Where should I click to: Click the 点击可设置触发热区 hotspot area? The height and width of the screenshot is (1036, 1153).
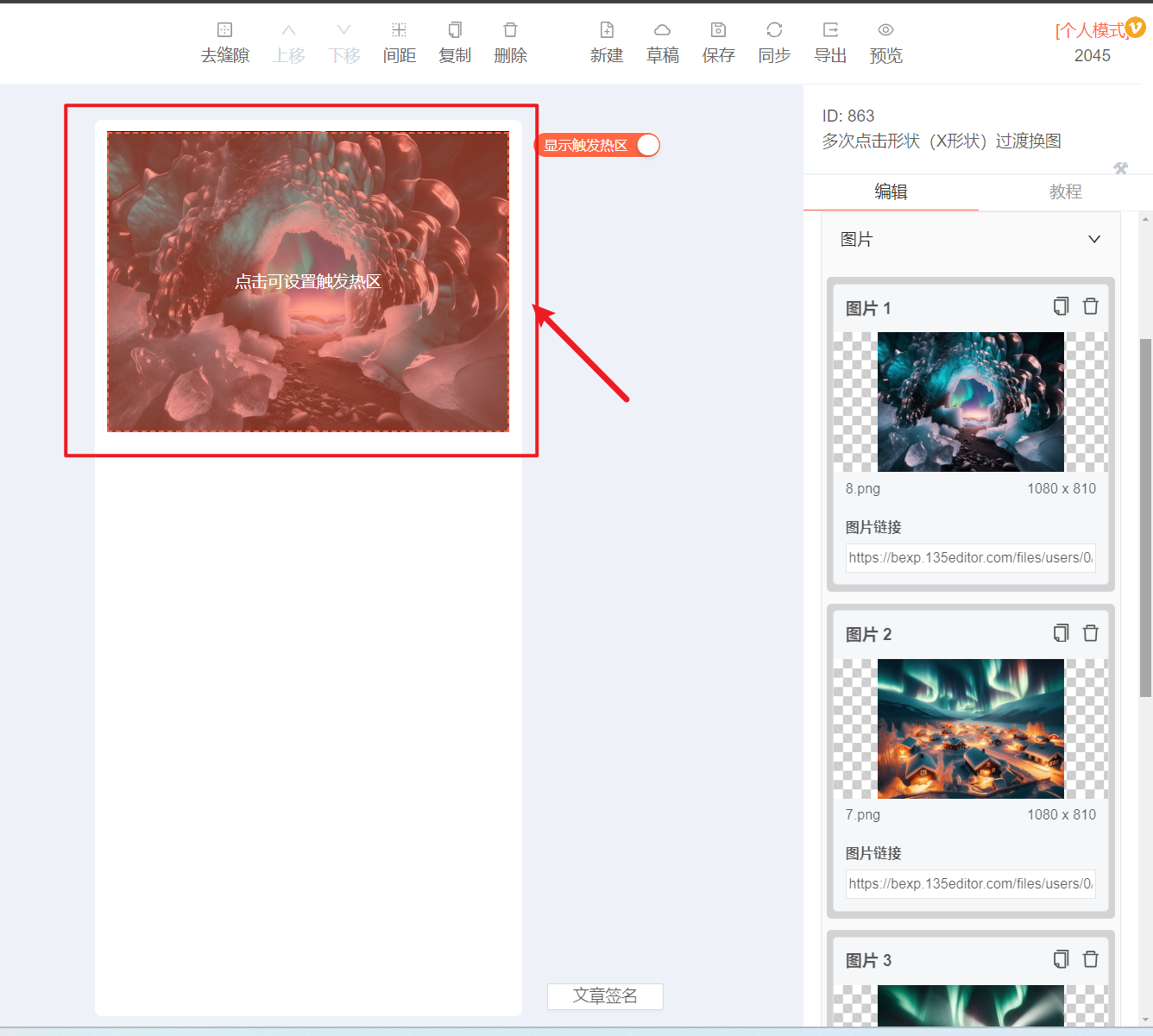308,281
